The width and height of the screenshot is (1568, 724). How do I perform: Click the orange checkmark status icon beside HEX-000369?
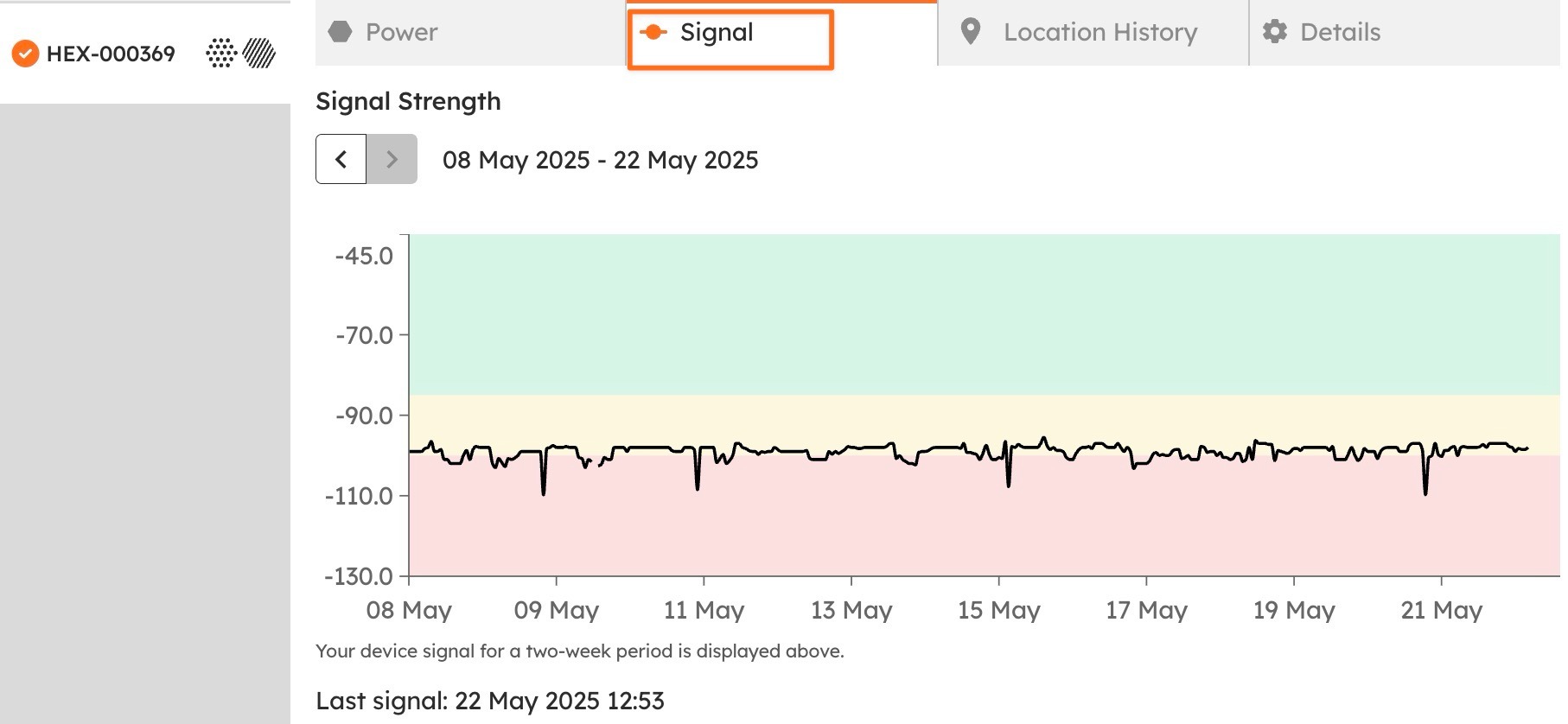(25, 54)
